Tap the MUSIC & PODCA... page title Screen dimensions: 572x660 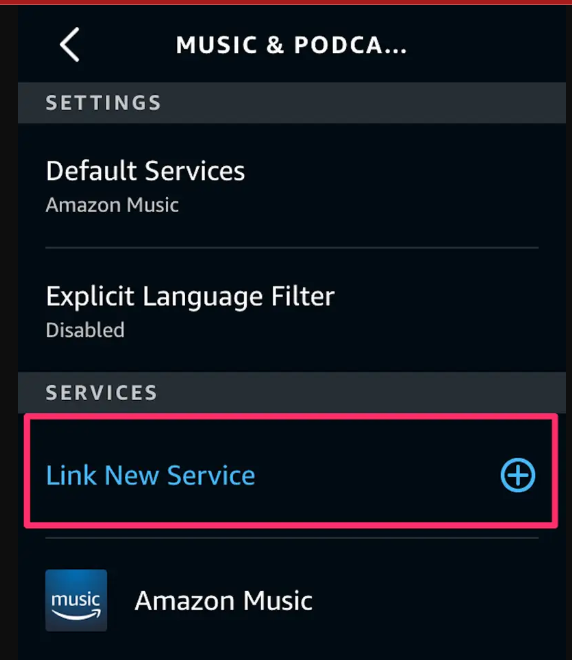point(291,45)
